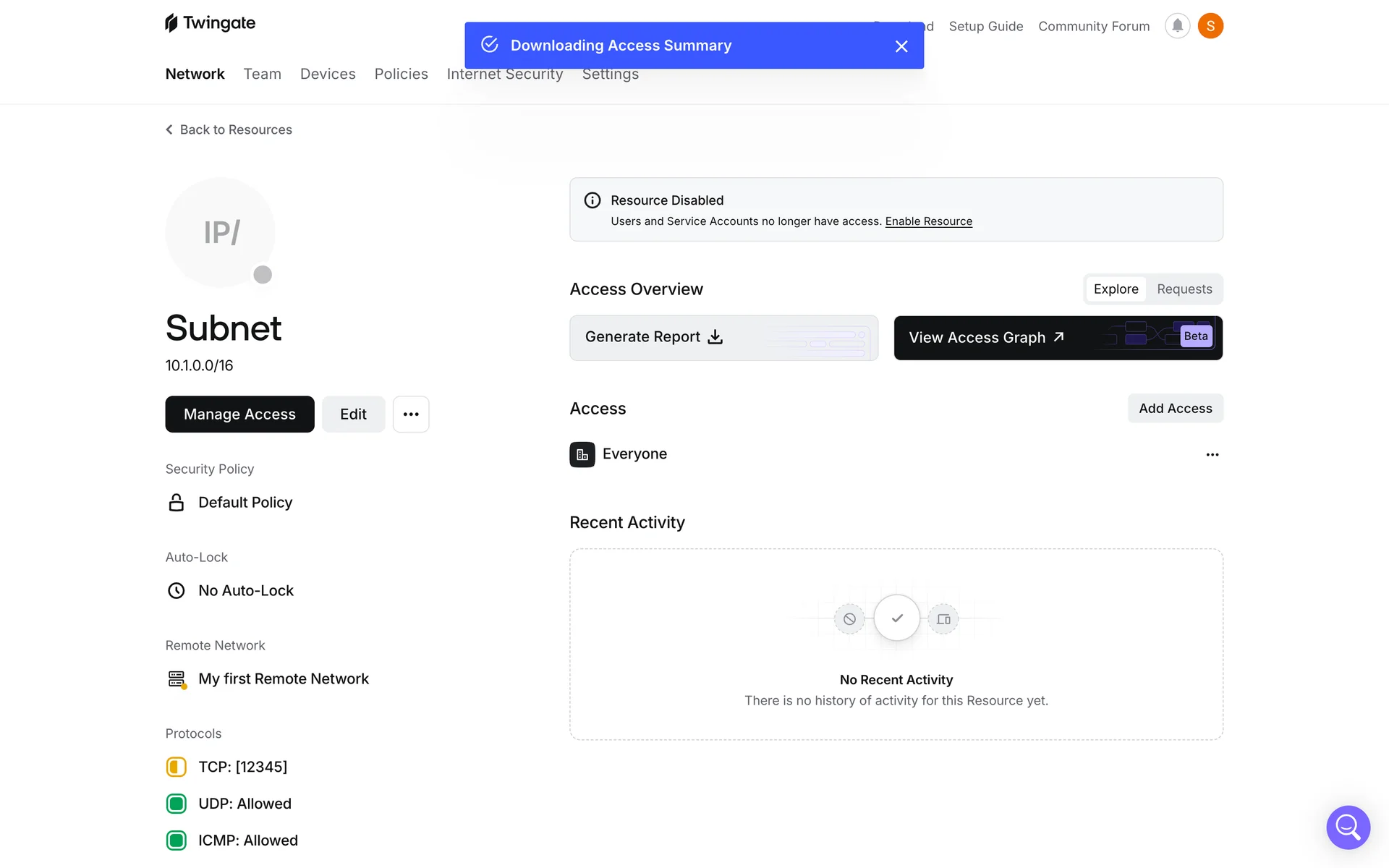Click the notification bell icon

(1177, 26)
